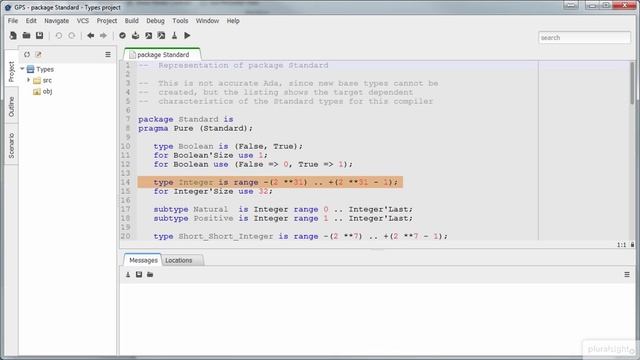Select the package Standard editor tab
The width and height of the screenshot is (640, 360).
click(162, 55)
